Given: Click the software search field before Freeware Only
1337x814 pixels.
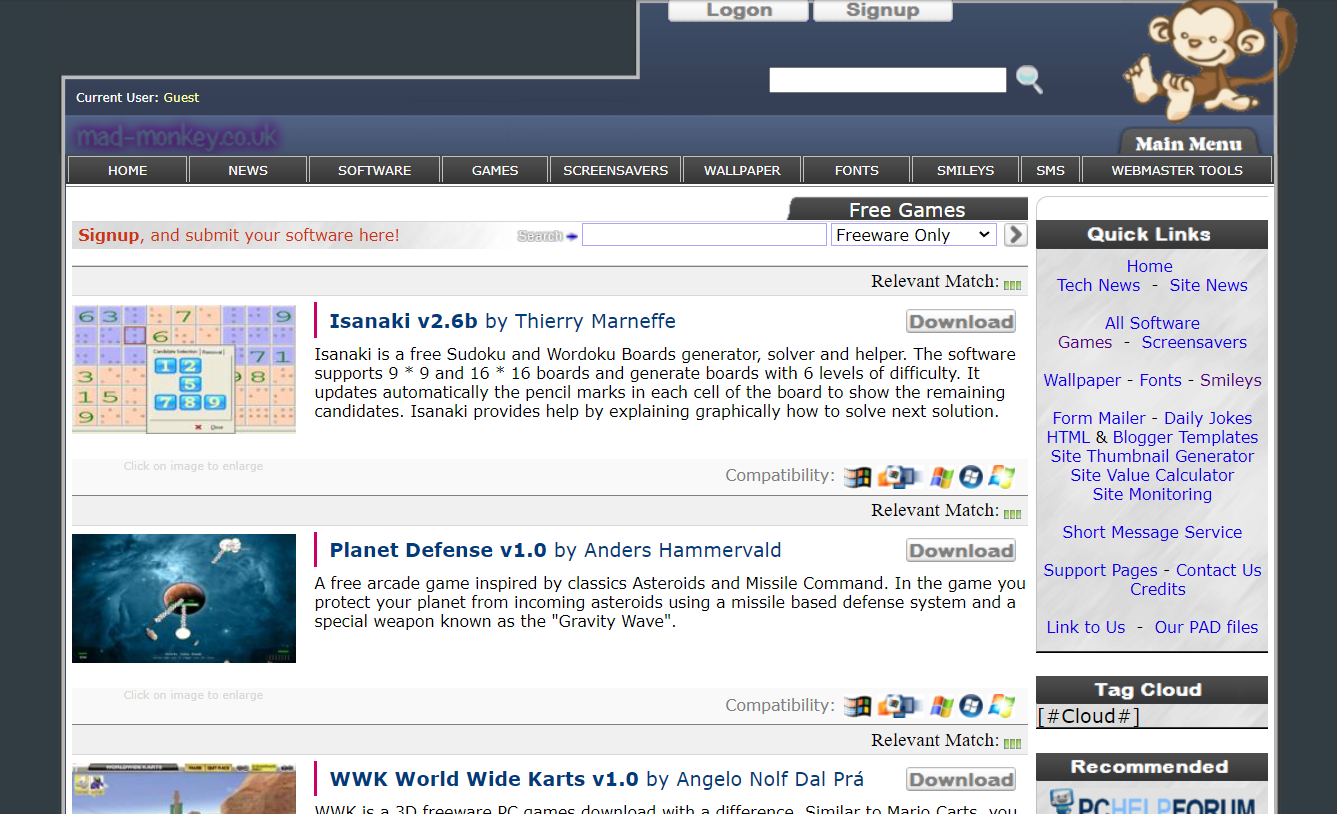Looking at the screenshot, I should [704, 234].
